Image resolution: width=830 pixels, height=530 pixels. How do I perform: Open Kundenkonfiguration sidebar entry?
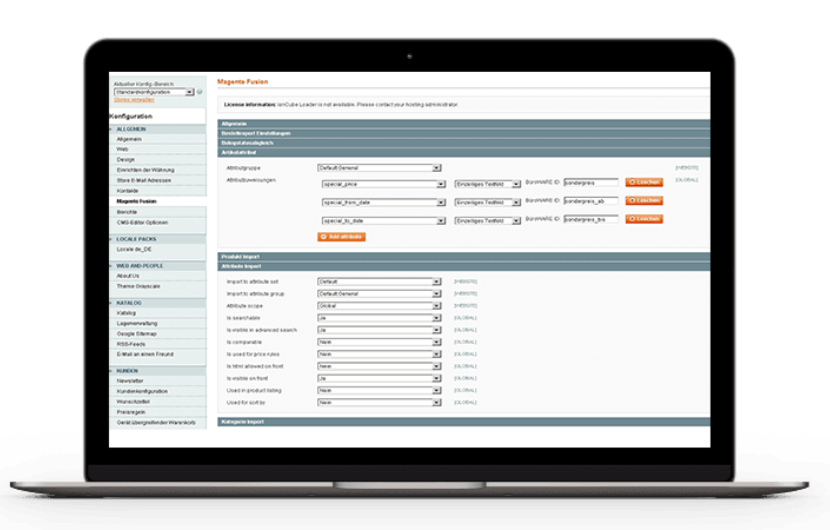click(x=142, y=391)
